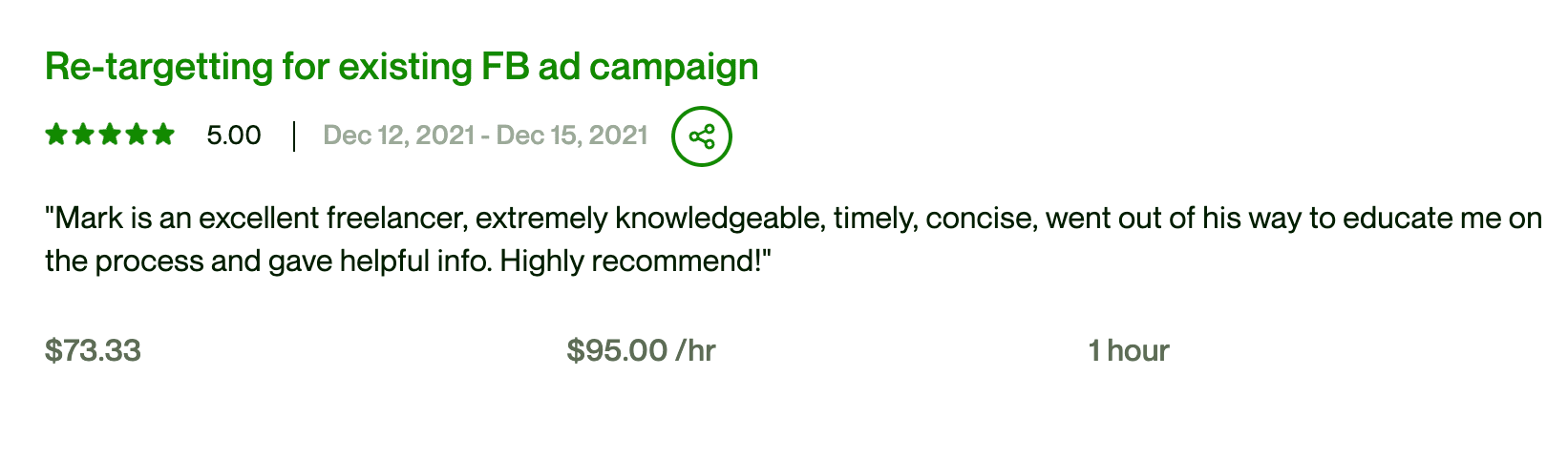Click the third green rating star

click(x=110, y=135)
